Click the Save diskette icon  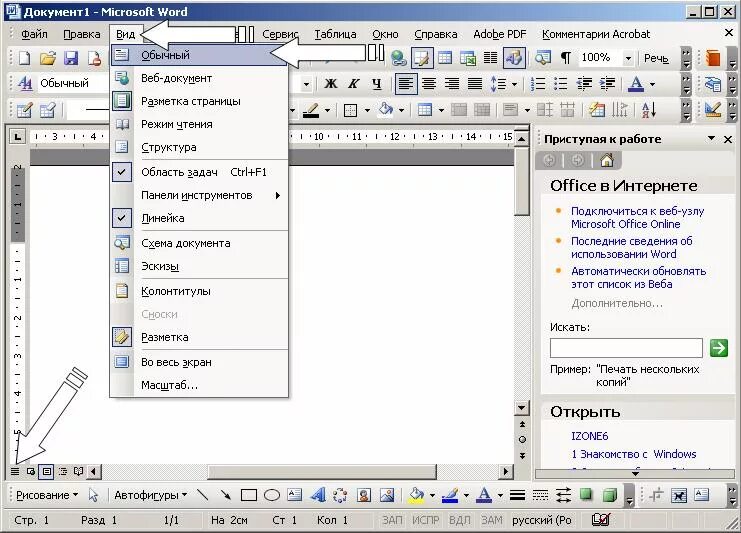click(x=71, y=58)
